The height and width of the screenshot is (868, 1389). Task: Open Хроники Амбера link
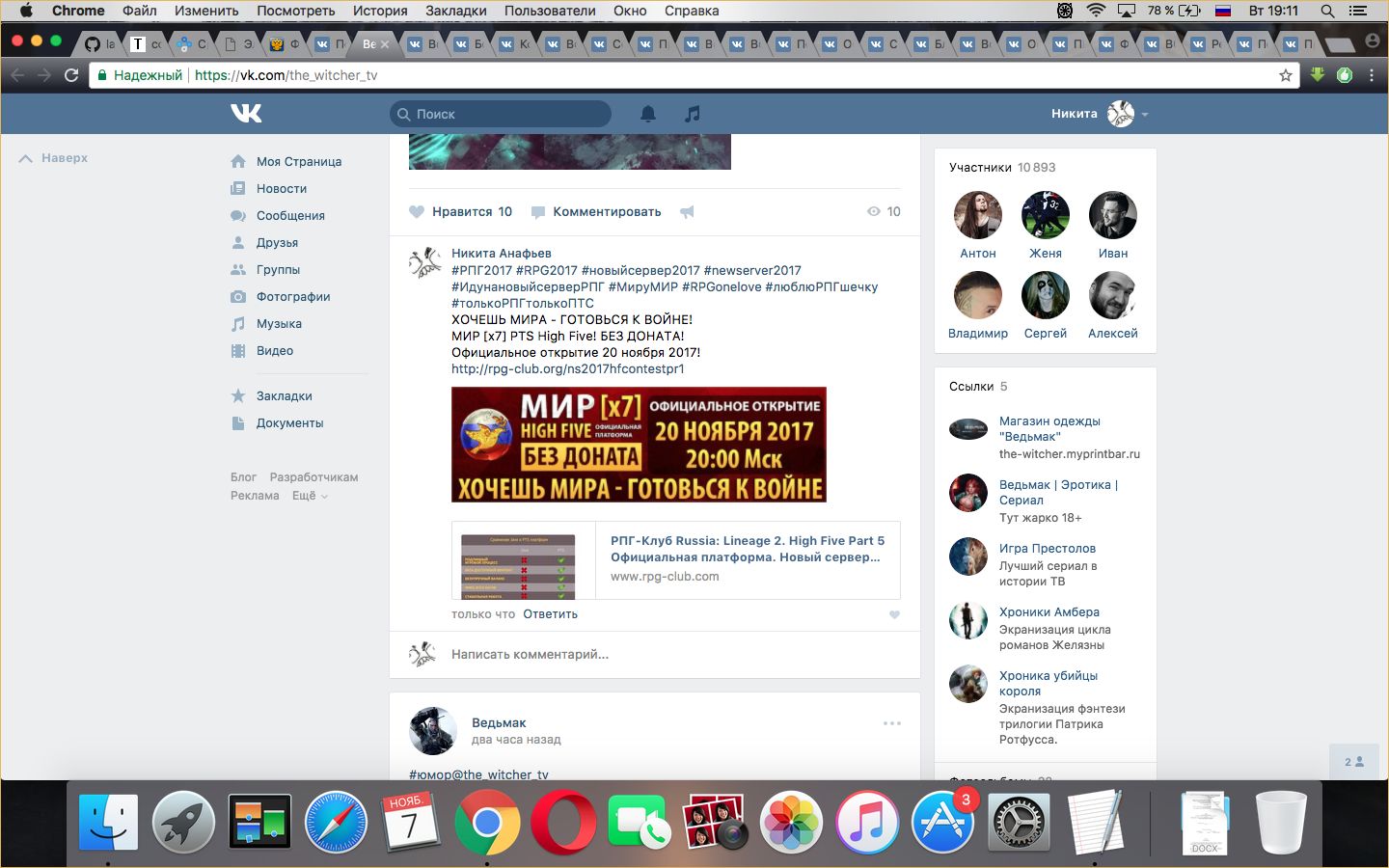click(1049, 612)
